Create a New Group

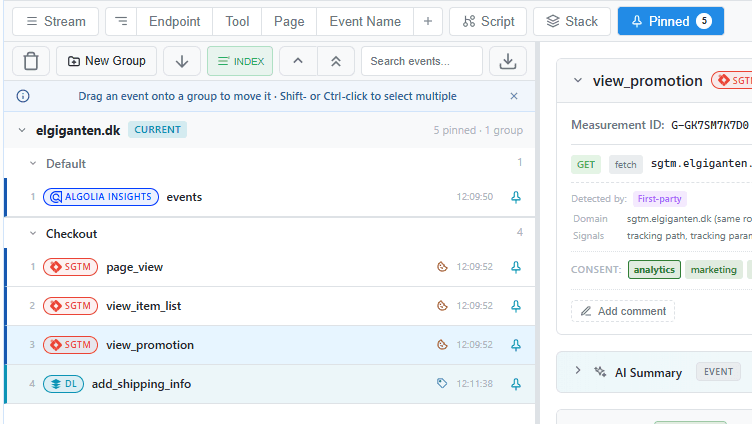coord(106,61)
